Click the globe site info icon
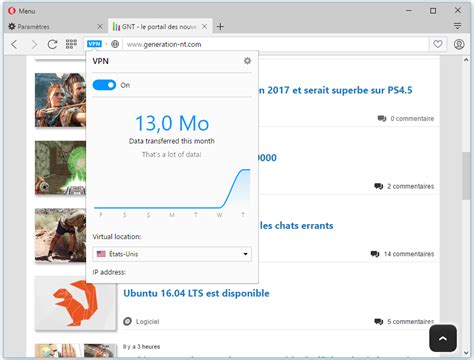 [x=115, y=44]
